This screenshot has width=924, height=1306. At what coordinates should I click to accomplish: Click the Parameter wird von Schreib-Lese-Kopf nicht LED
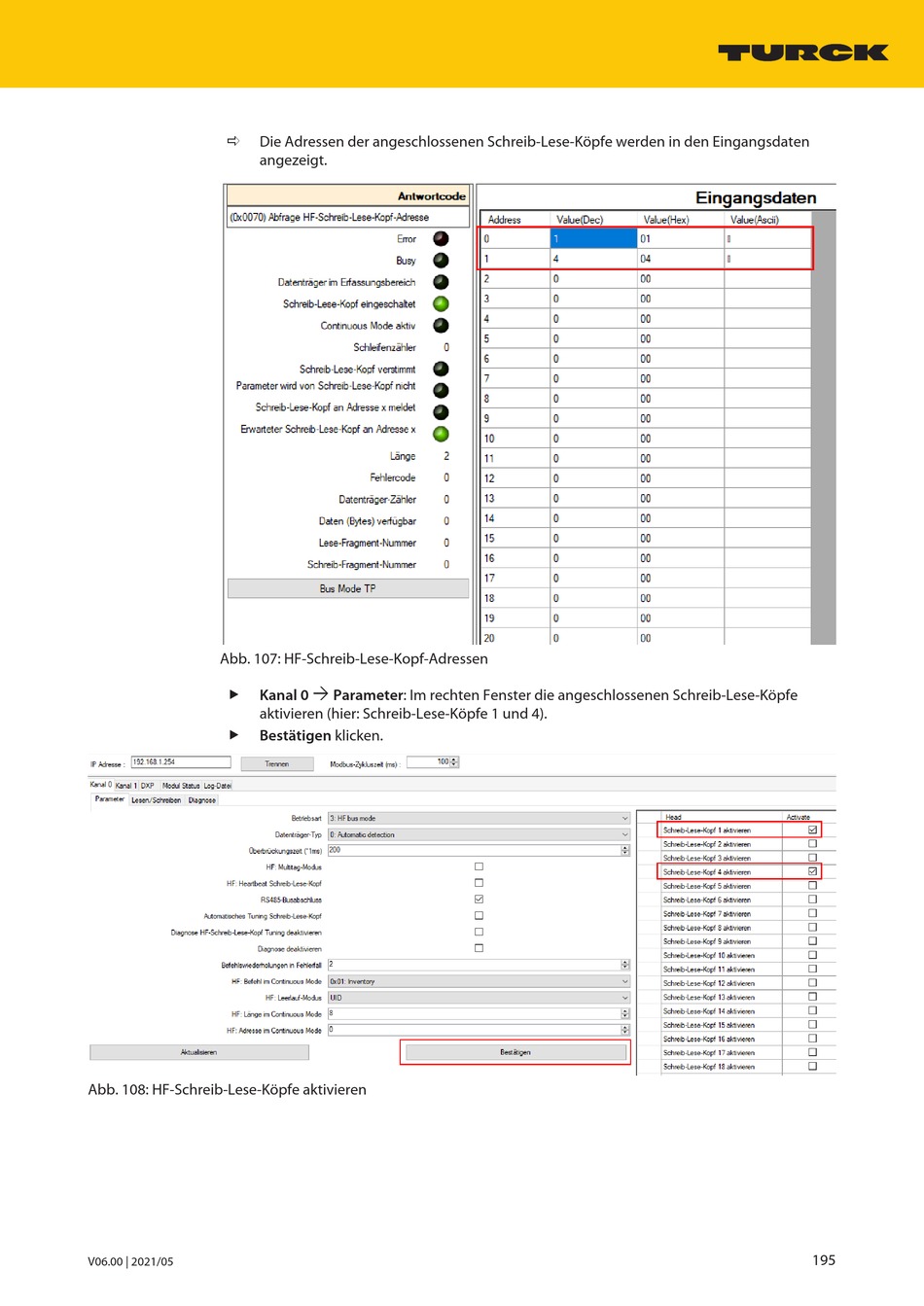point(441,390)
